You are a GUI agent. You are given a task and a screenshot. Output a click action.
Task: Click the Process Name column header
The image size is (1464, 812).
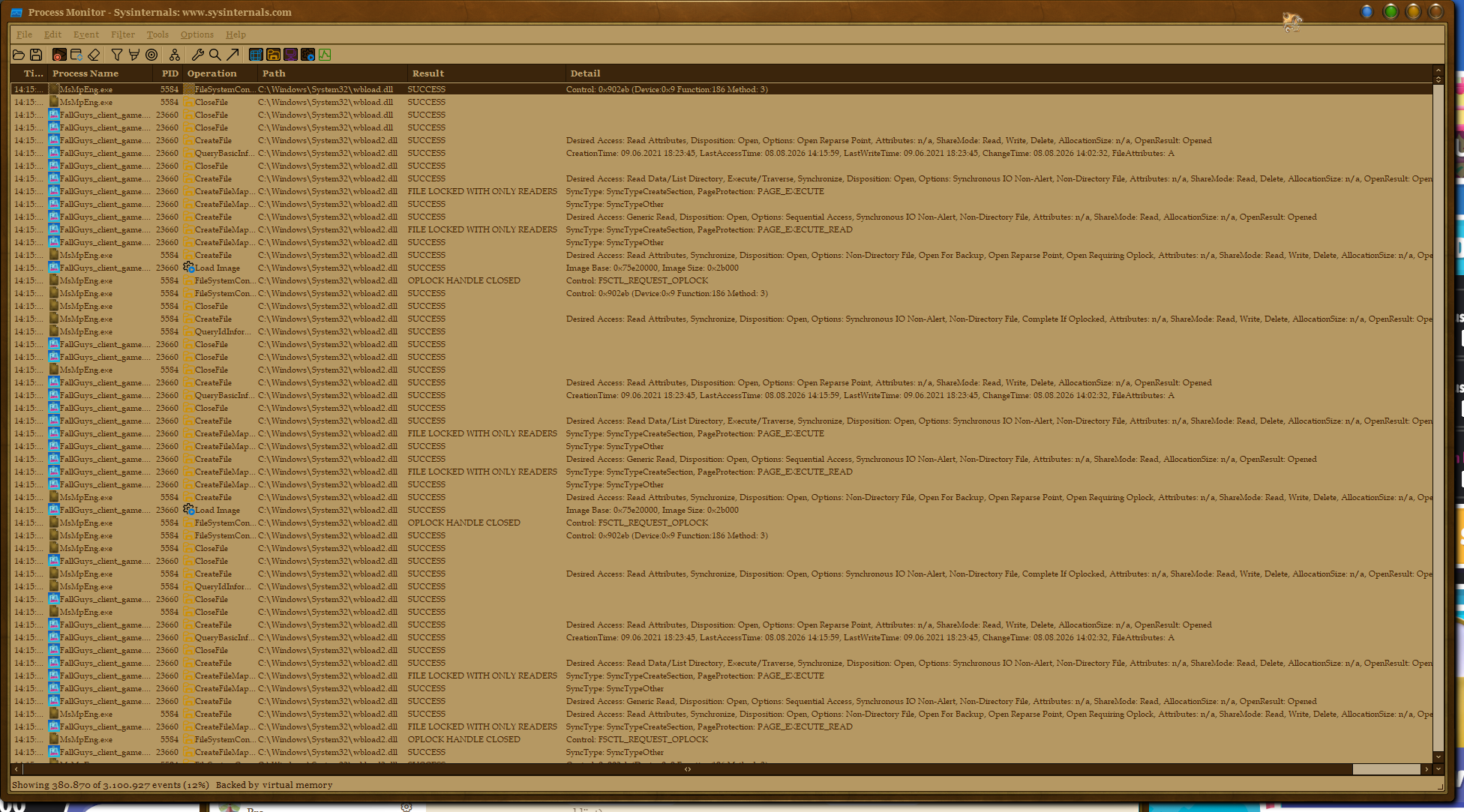tap(100, 73)
